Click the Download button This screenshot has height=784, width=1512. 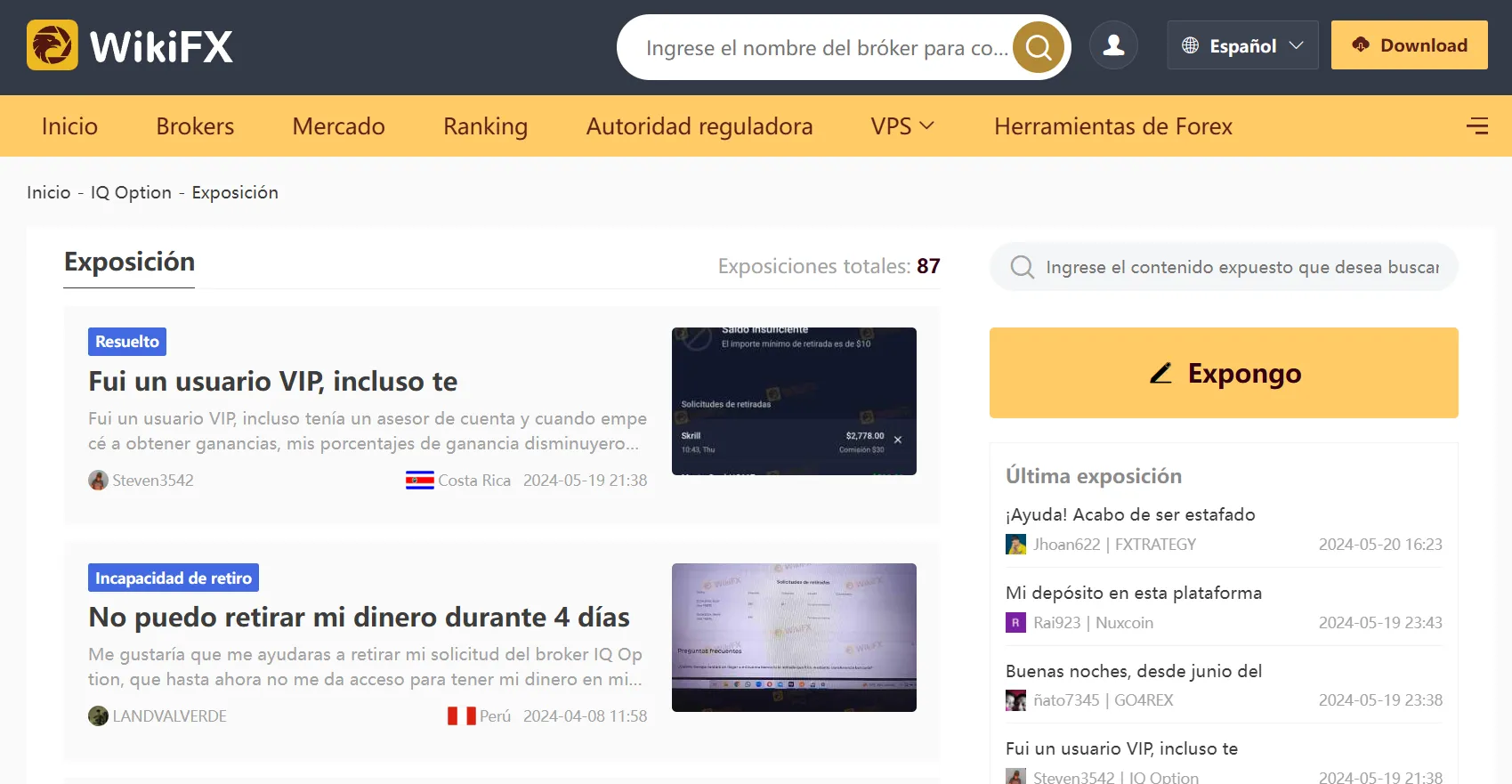click(1410, 45)
